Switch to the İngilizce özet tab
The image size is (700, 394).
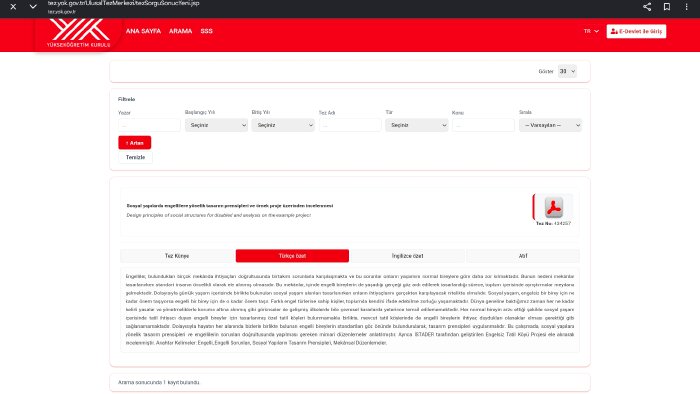[407, 256]
